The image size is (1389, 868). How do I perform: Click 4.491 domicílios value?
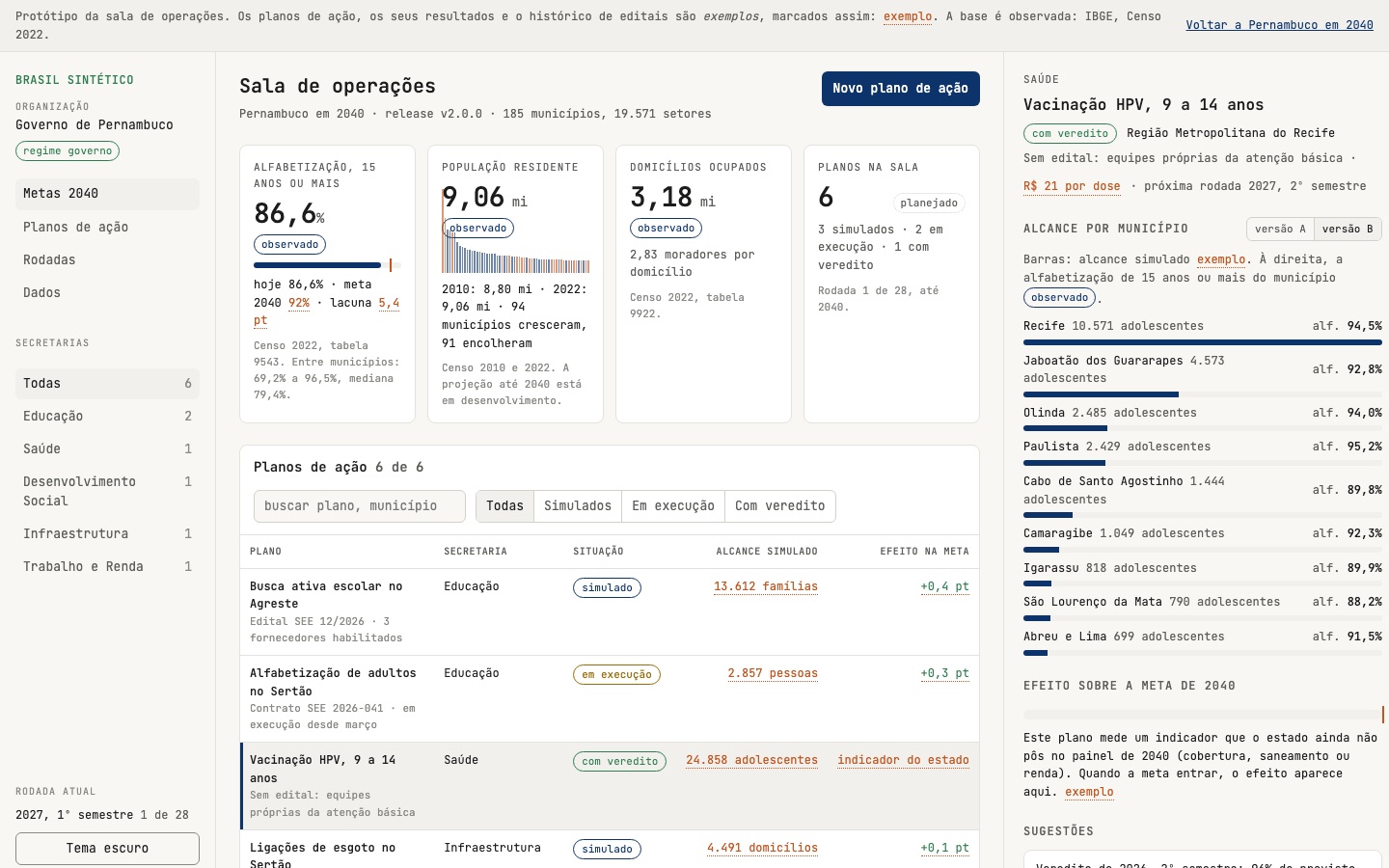(762, 848)
